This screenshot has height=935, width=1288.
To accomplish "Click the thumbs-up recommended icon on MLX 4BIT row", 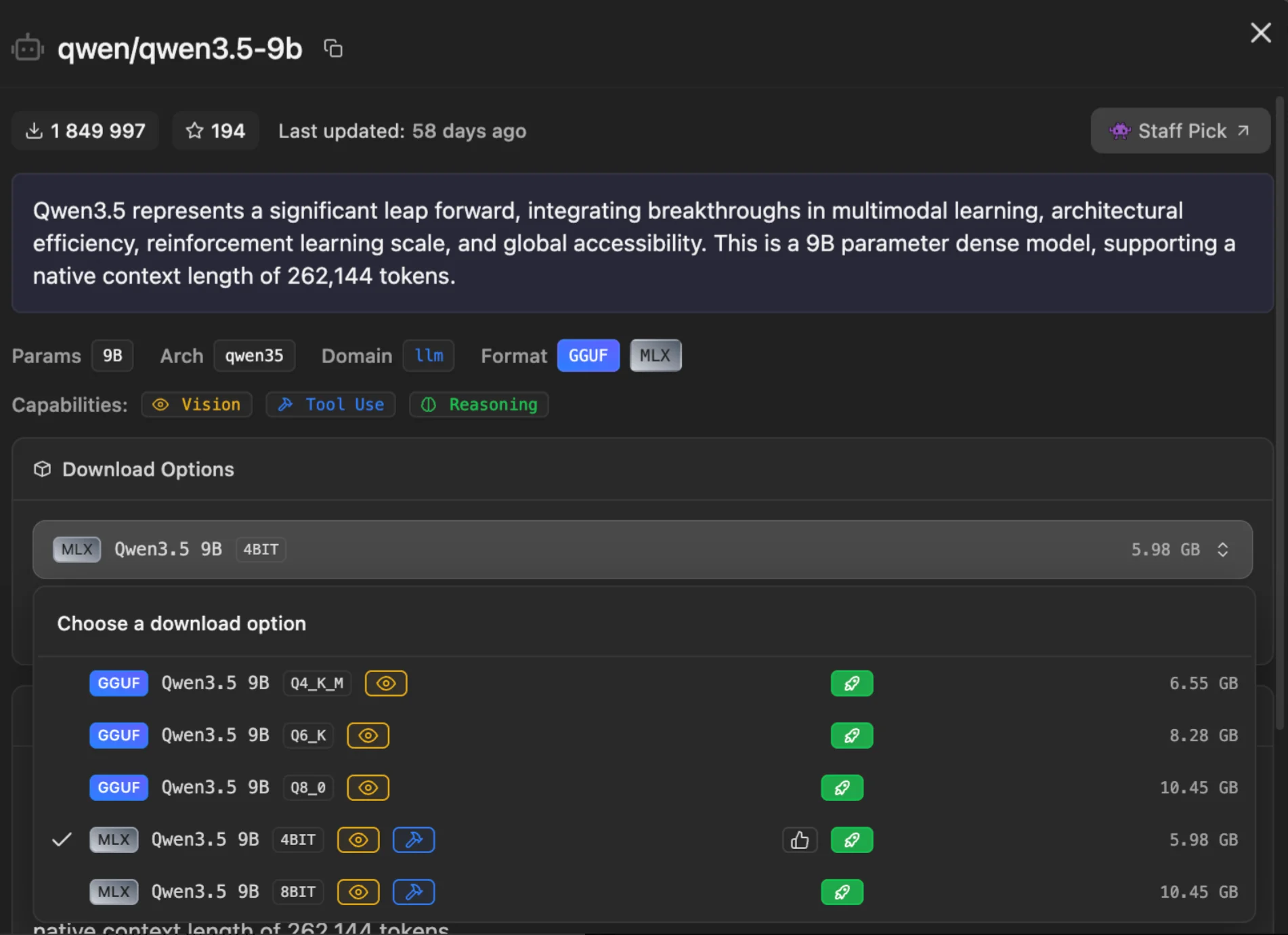I will (800, 840).
